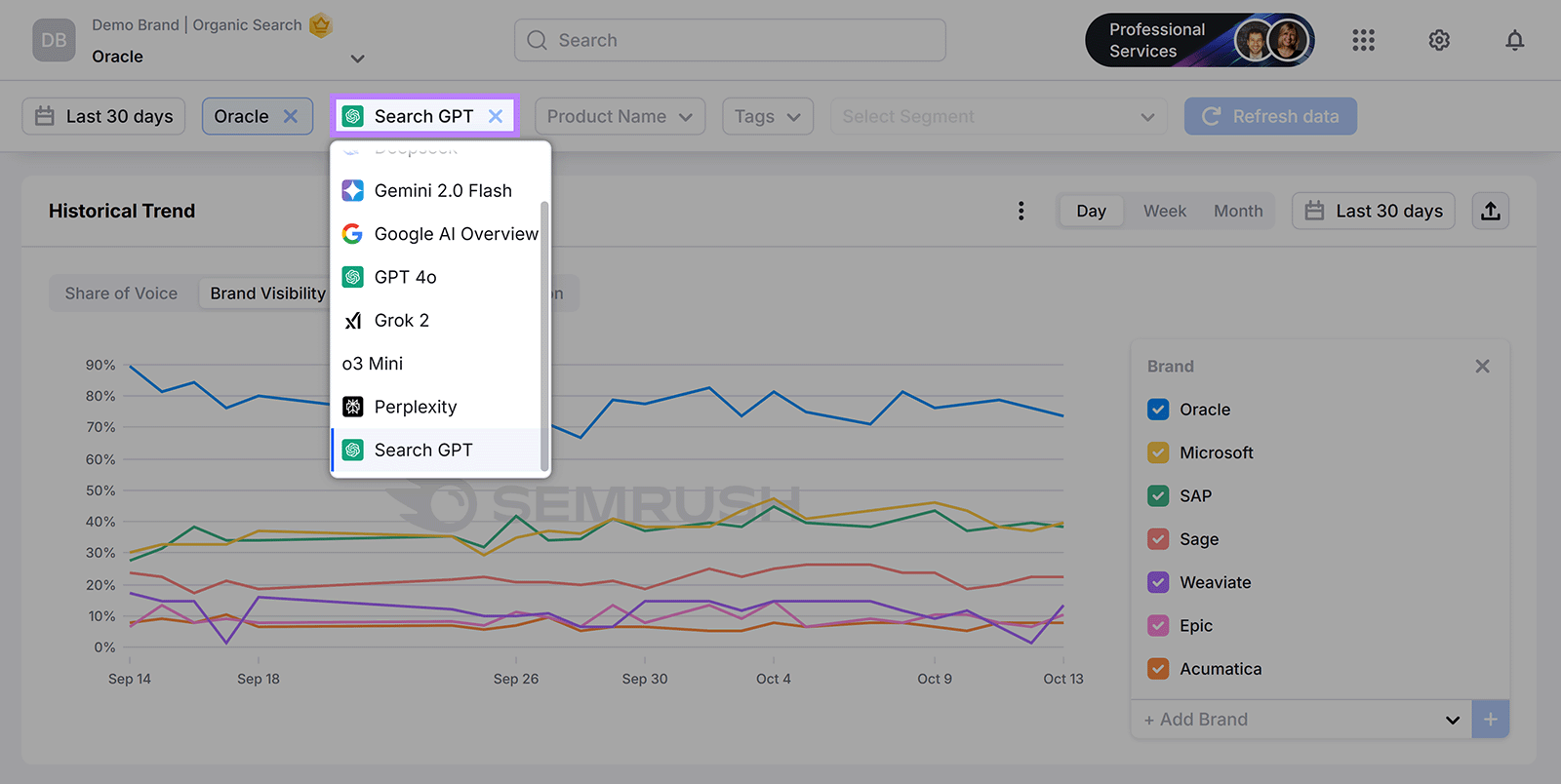The image size is (1561, 784).
Task: Uncheck the Oracle brand checkbox
Action: (1158, 410)
